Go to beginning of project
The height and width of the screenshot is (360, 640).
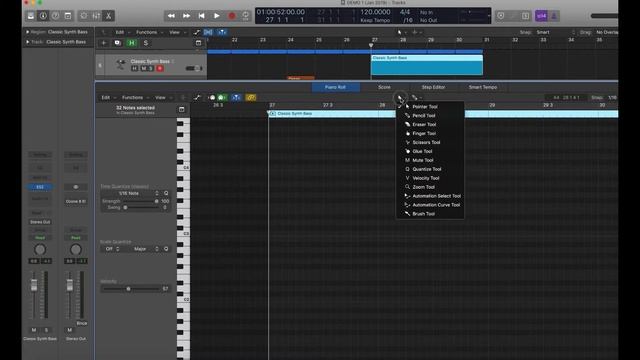point(201,16)
